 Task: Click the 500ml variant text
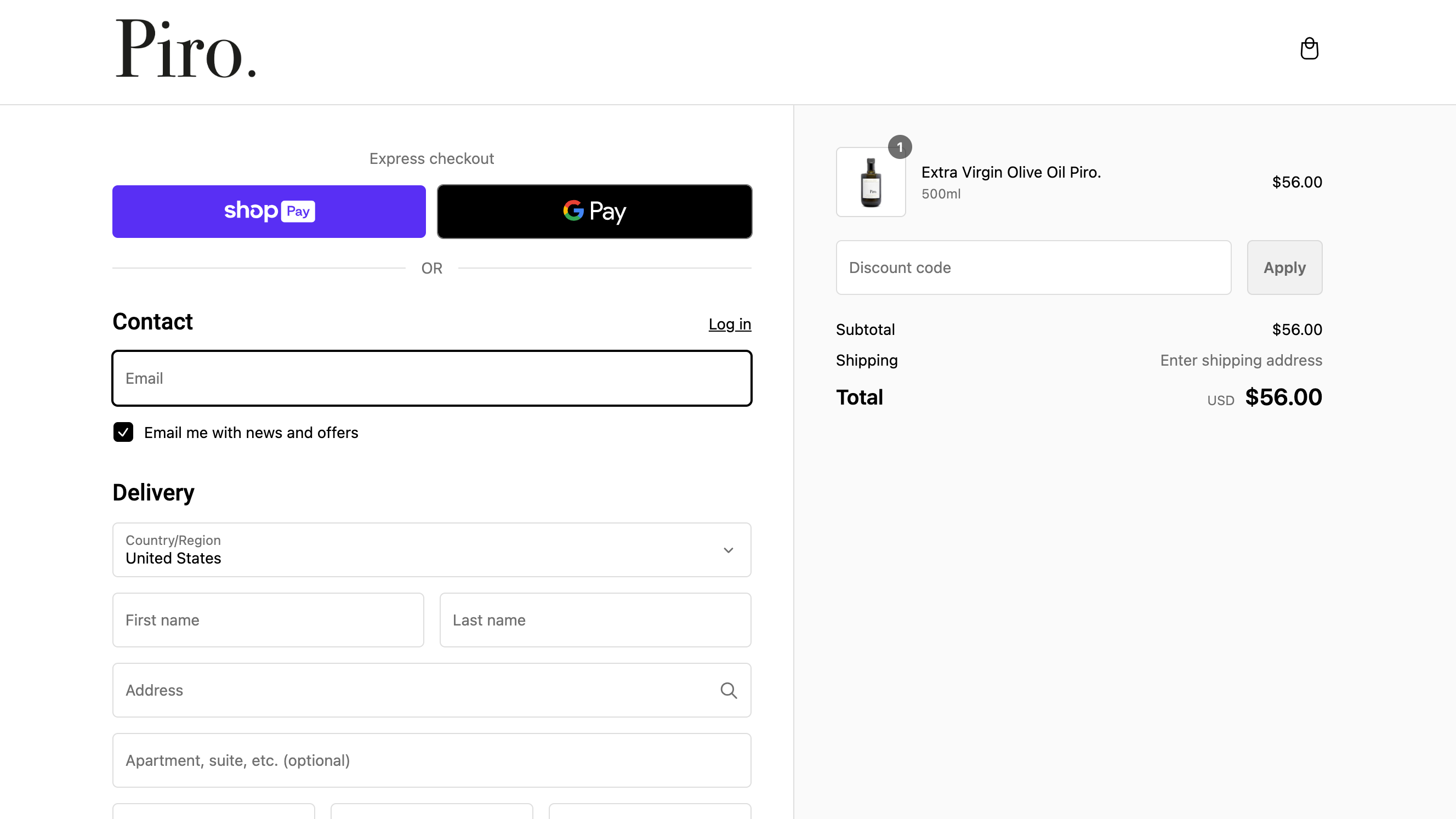click(941, 194)
